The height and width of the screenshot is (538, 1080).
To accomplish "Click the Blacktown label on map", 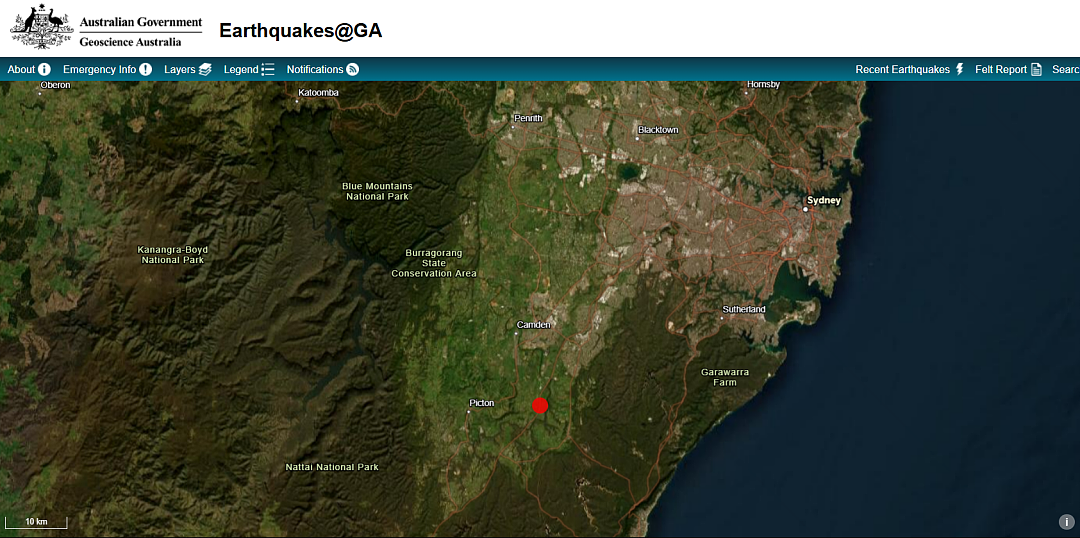I will click(658, 130).
